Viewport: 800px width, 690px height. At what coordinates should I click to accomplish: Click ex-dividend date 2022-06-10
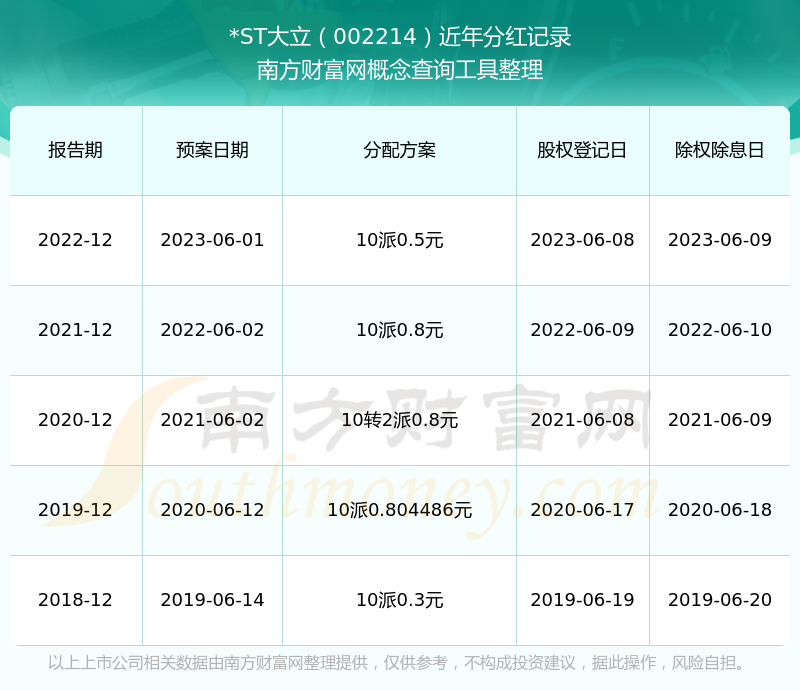(x=719, y=330)
